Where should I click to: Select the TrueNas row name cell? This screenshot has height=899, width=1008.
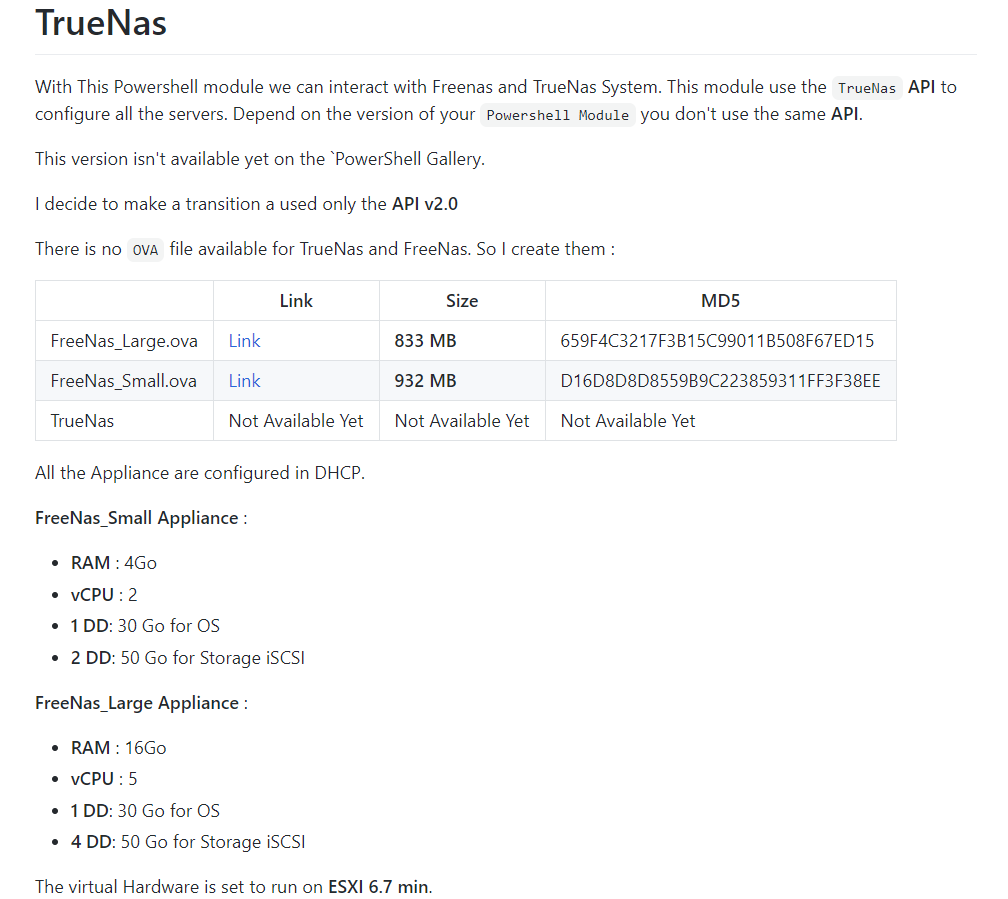click(124, 421)
